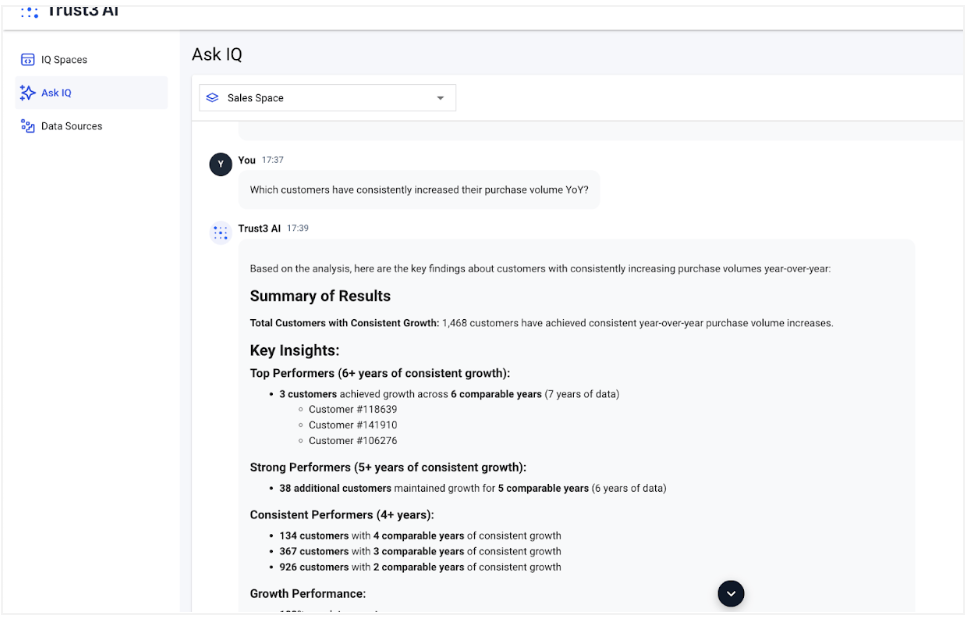
Task: Click the Trust3 AI response avatar
Action: point(220,232)
